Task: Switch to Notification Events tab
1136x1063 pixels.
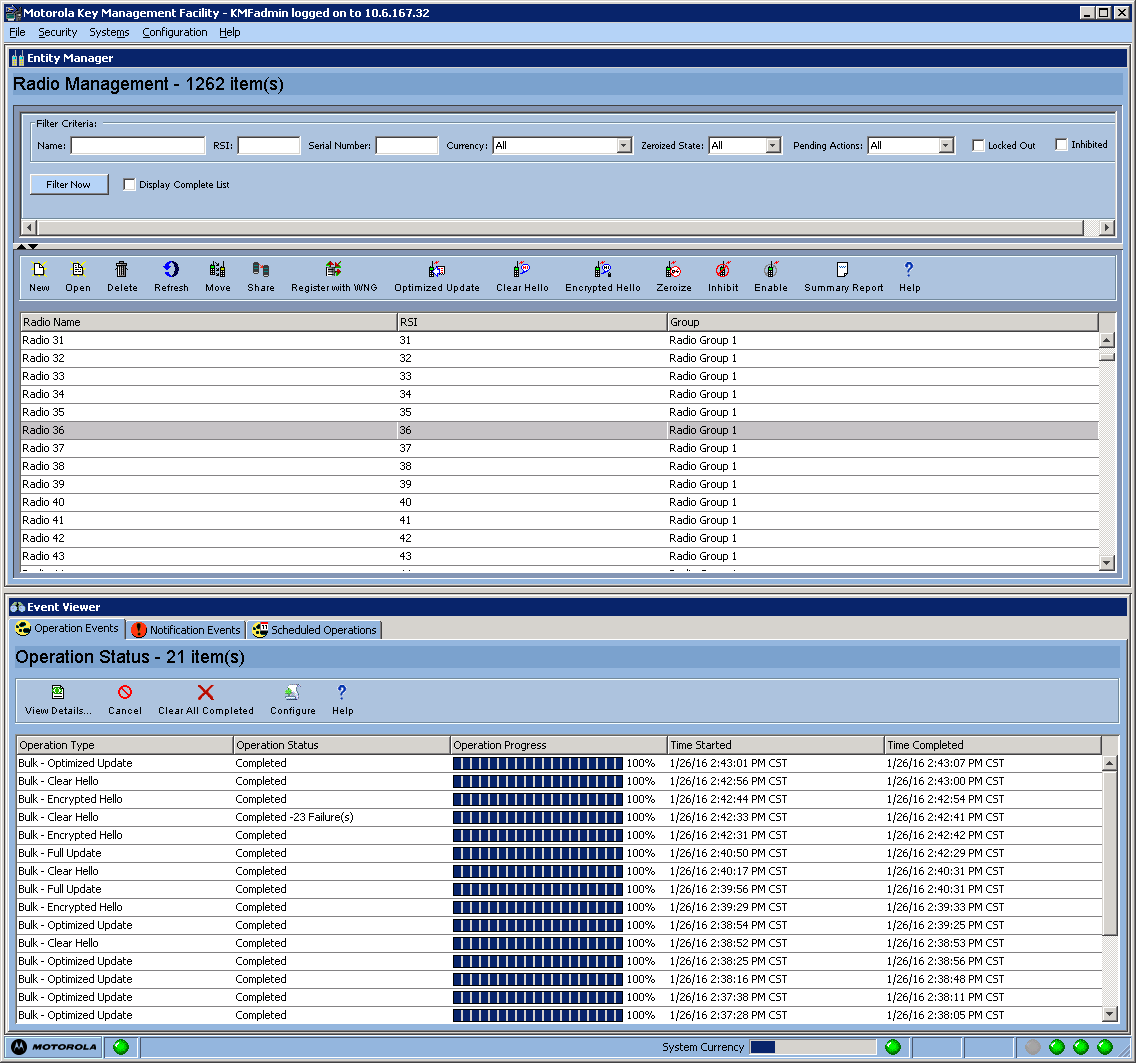Action: pyautogui.click(x=186, y=630)
